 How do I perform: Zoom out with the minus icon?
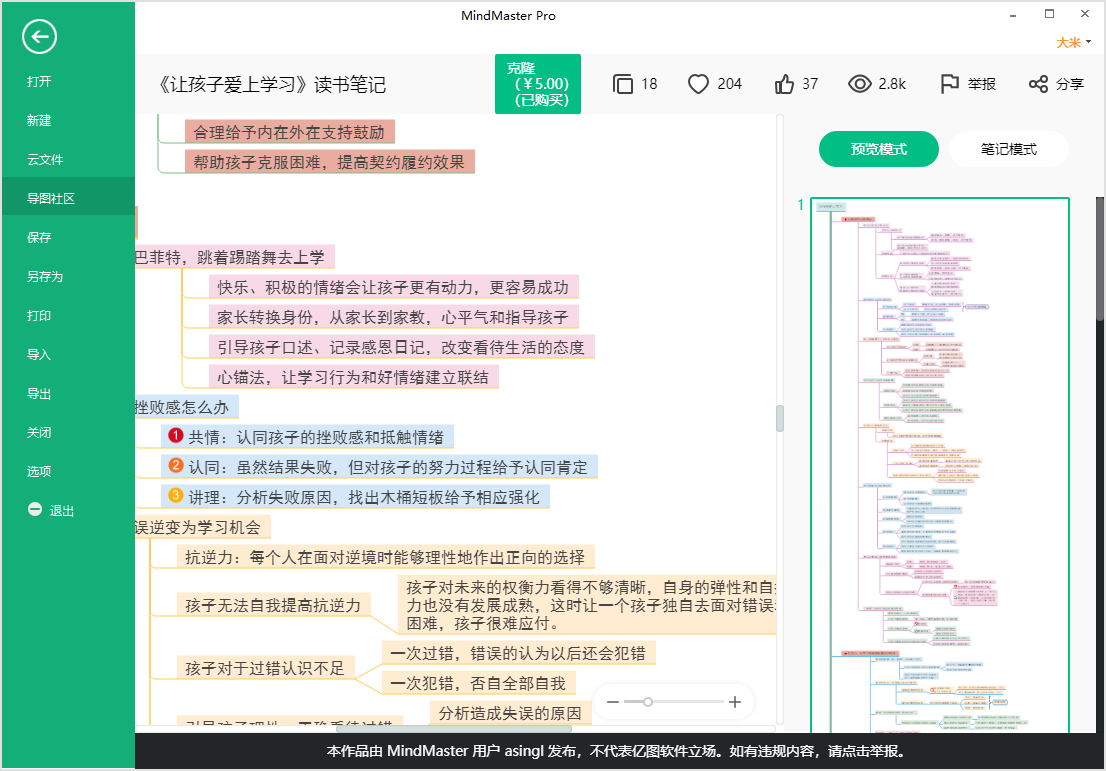coord(613,702)
